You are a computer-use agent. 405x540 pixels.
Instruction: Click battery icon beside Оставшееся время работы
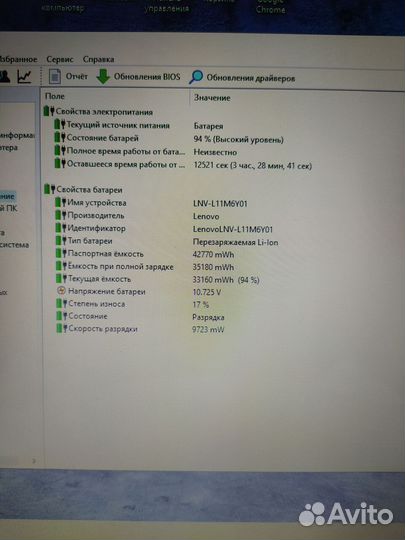pyautogui.click(x=60, y=164)
